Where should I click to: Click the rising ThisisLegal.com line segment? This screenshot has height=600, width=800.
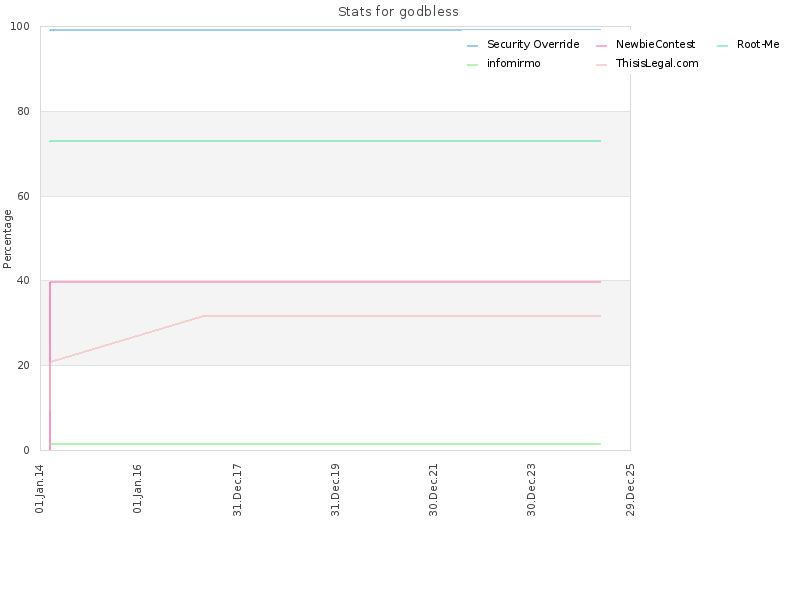click(126, 339)
